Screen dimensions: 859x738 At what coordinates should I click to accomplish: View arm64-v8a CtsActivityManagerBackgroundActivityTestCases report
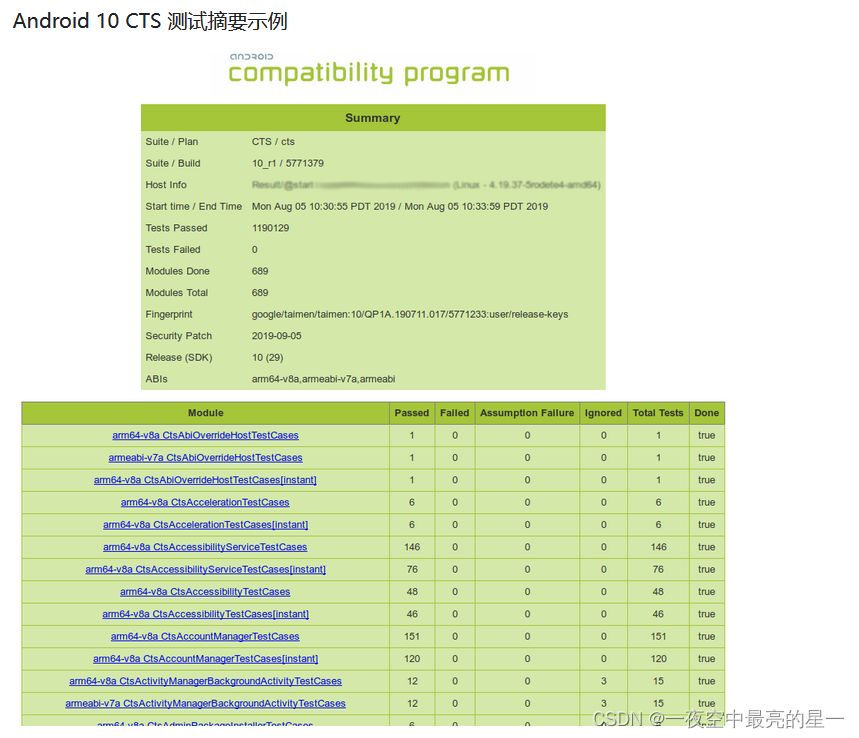point(205,681)
